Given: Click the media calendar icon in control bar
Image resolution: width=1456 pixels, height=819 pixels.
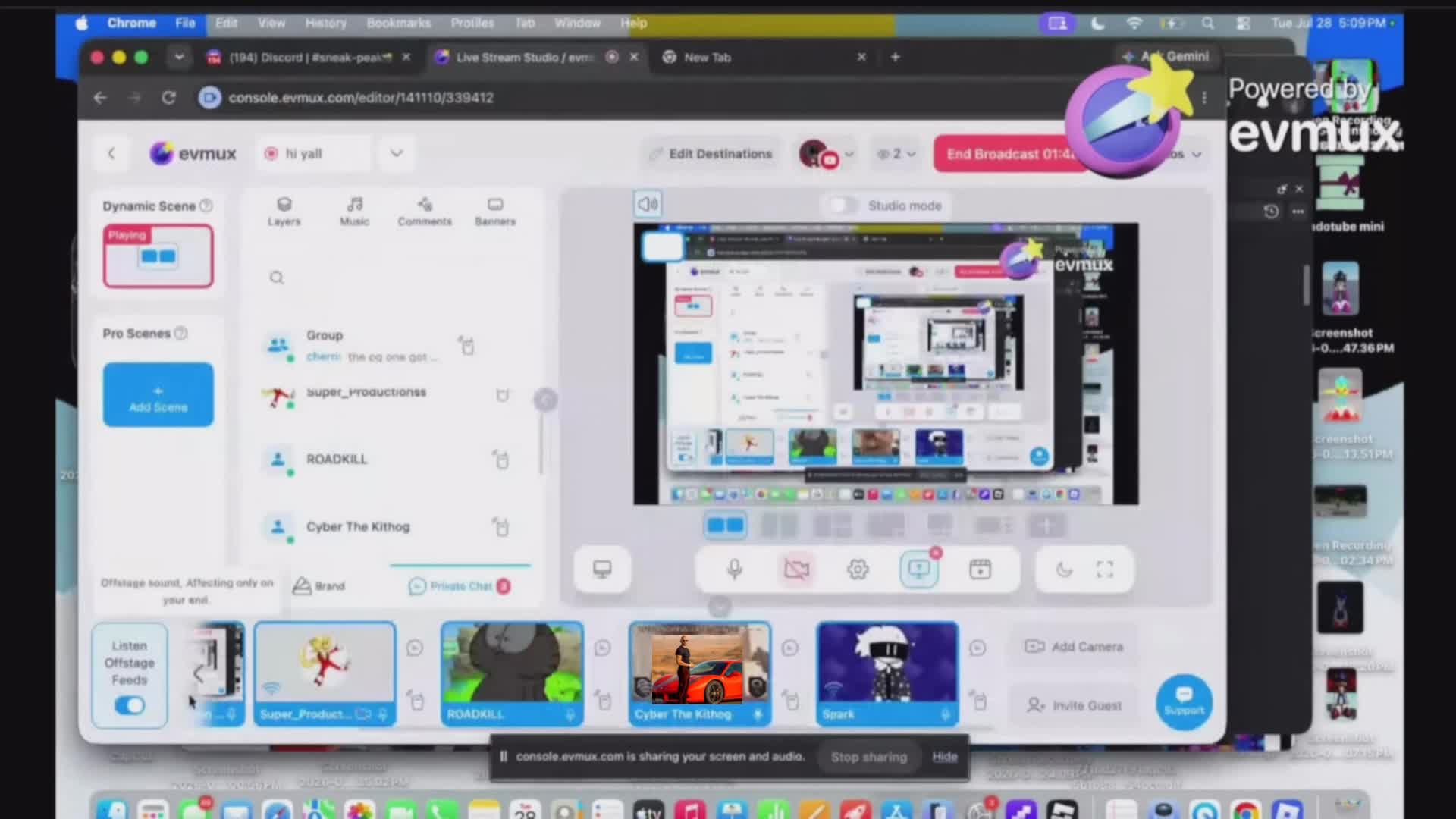Looking at the screenshot, I should (x=980, y=570).
